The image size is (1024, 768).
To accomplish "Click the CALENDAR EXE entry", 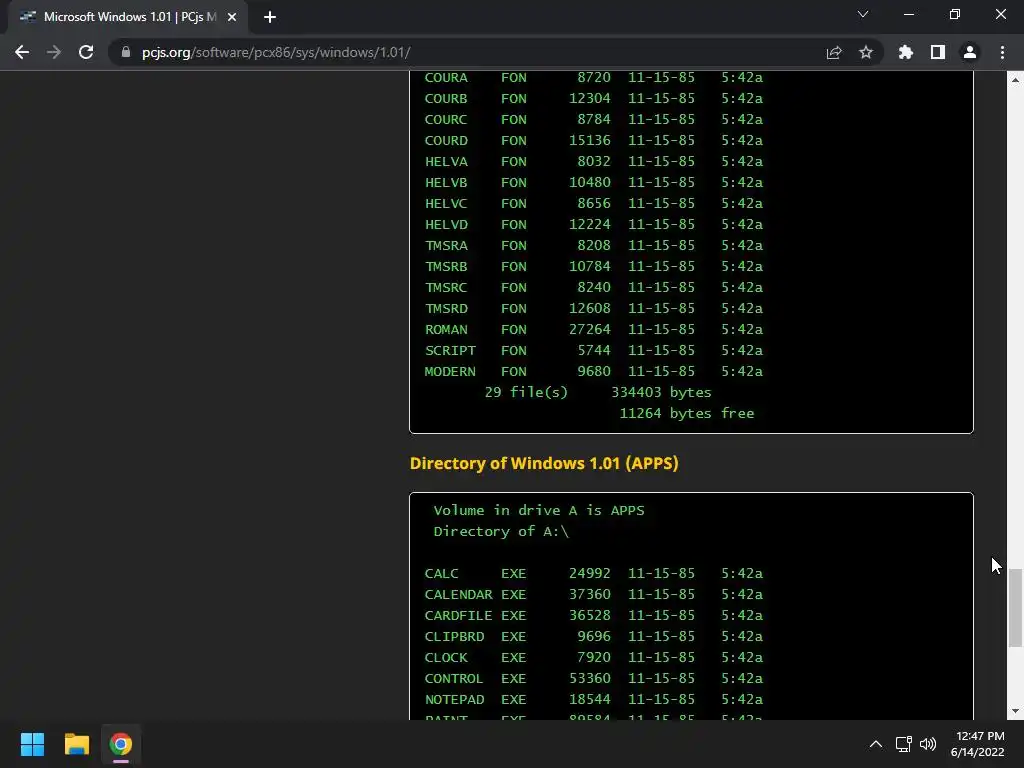I will [594, 594].
